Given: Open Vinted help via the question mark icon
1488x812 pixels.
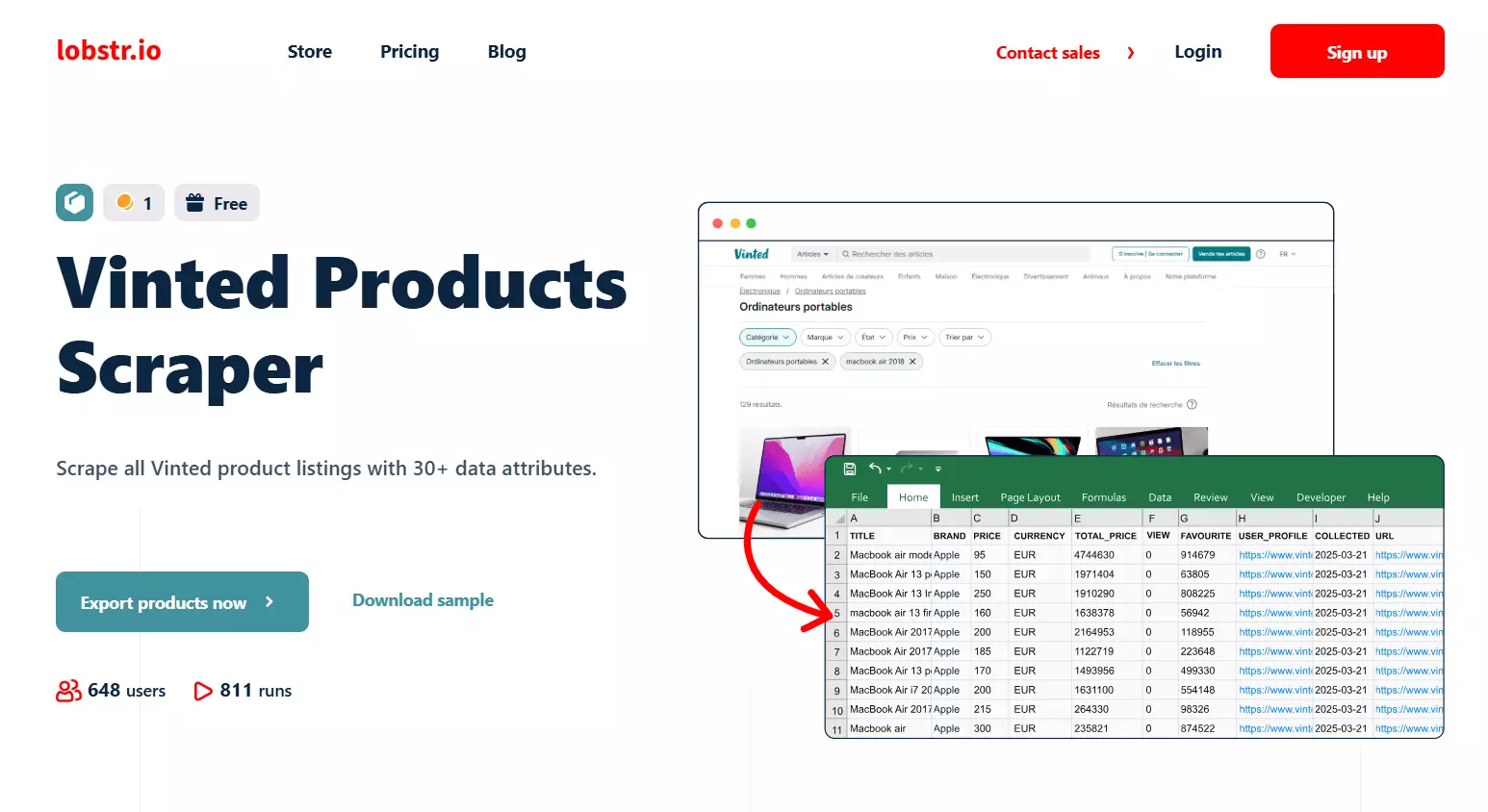Looking at the screenshot, I should pos(1261,254).
